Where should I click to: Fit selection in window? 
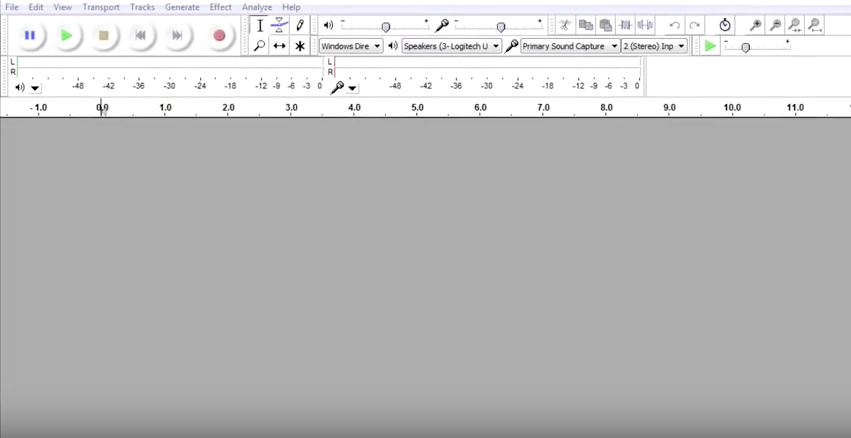tap(795, 25)
